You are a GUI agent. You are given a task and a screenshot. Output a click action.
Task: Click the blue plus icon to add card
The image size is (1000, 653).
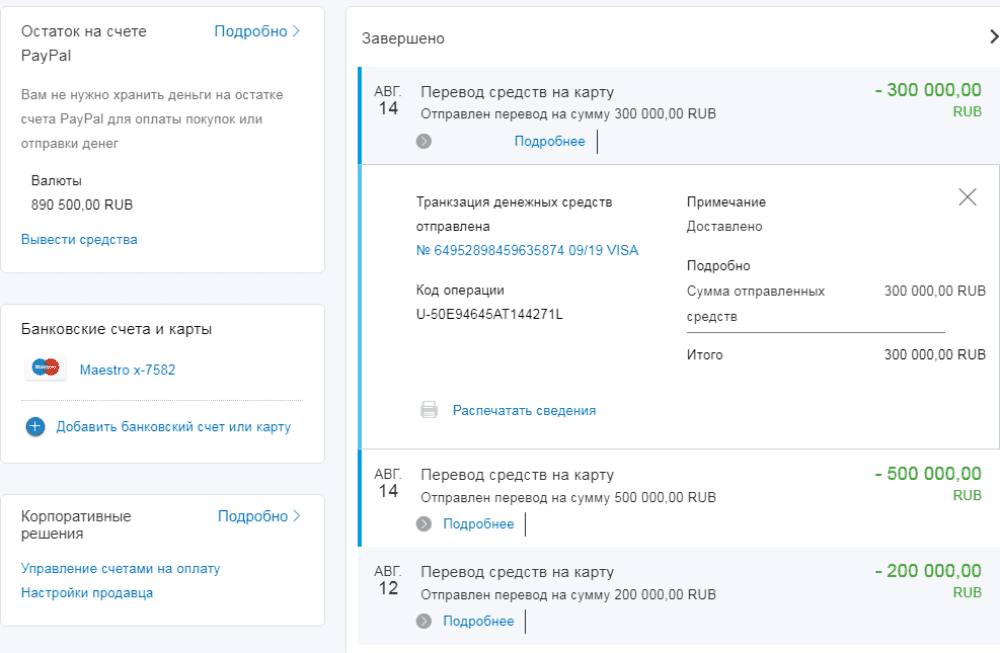[35, 427]
